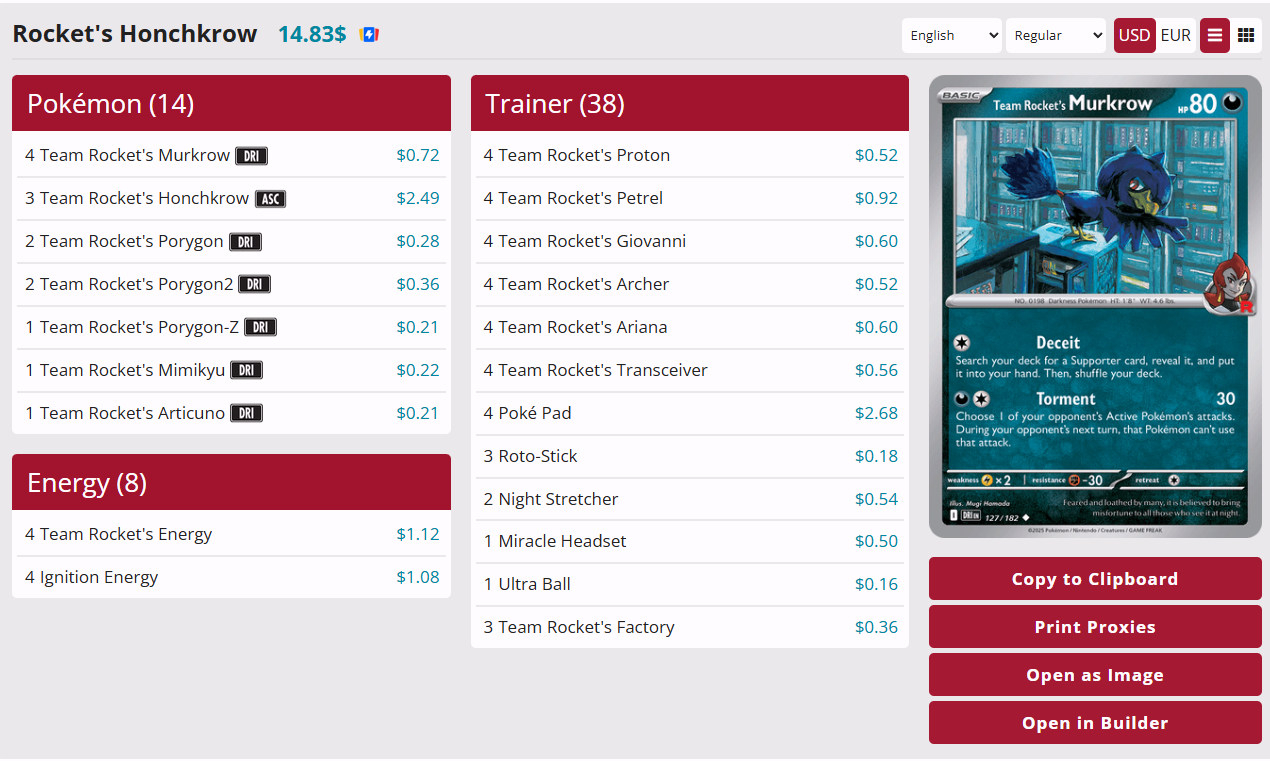Select 1 Ultra Ball row
Image resolution: width=1270 pixels, height=761 pixels.
tap(690, 585)
